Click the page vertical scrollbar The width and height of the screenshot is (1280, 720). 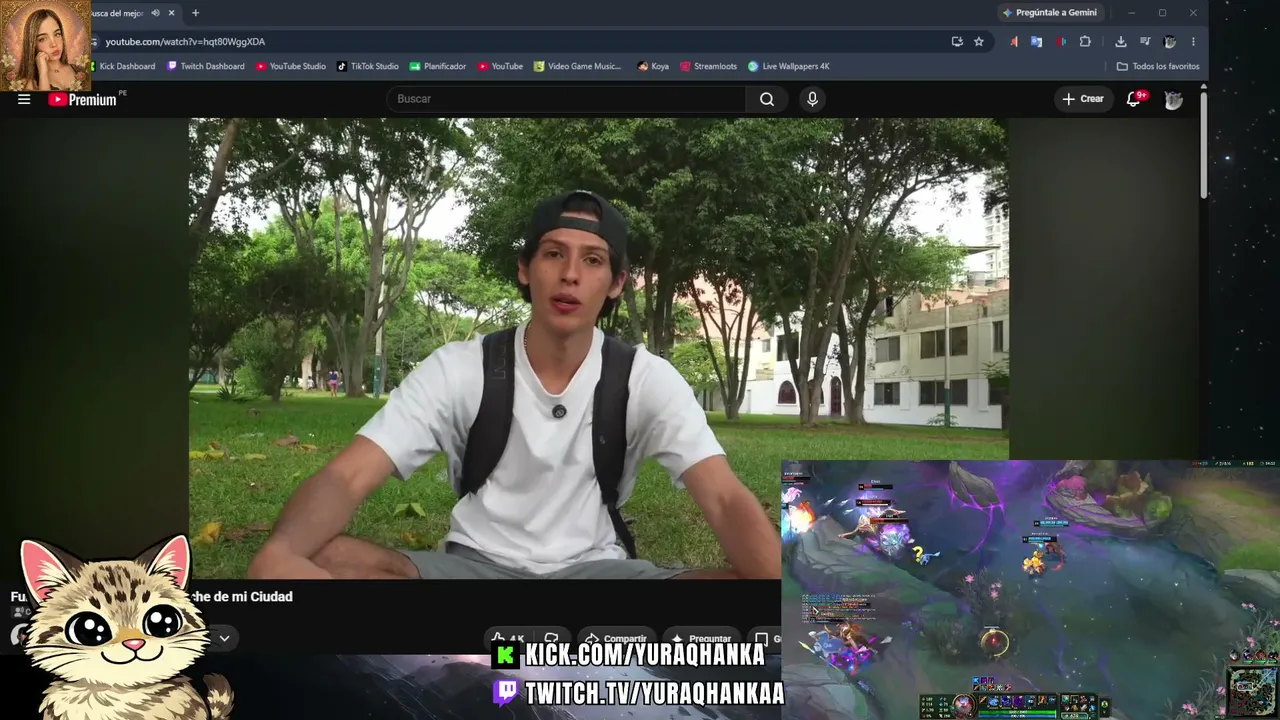pyautogui.click(x=1204, y=147)
